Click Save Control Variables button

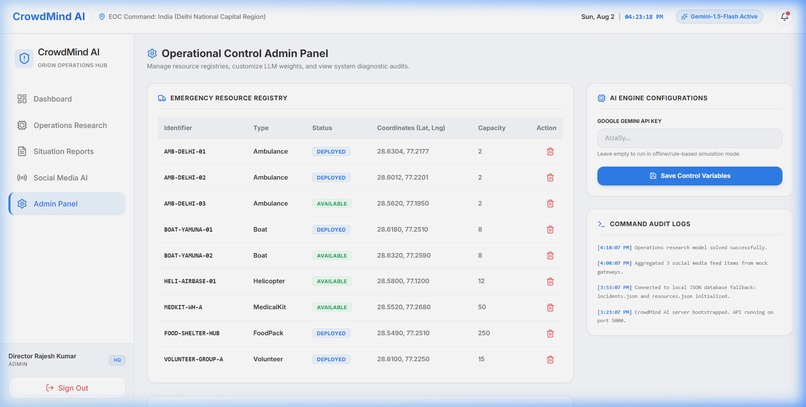(689, 176)
